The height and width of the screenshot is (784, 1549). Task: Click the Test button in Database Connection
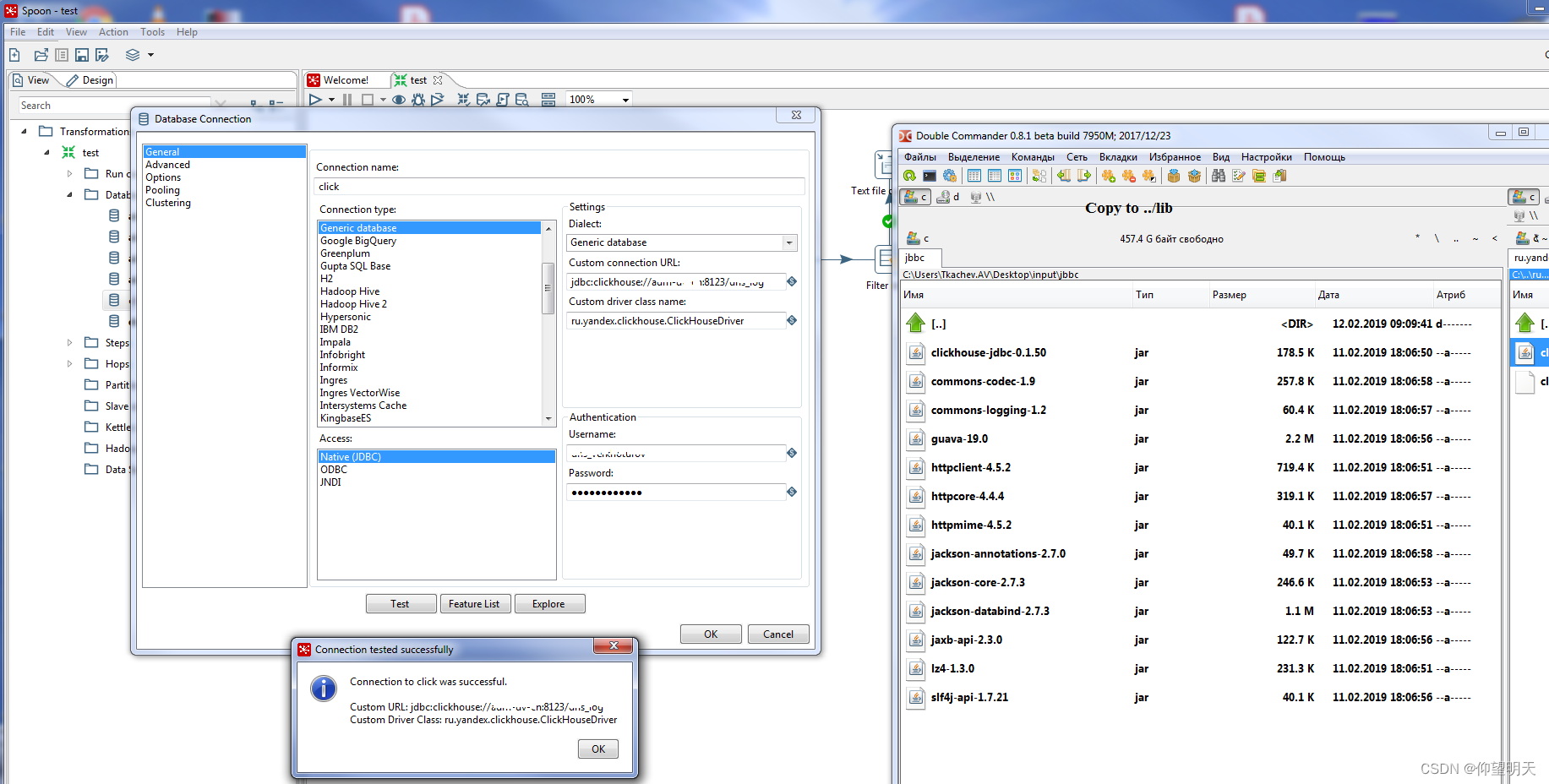[x=401, y=604]
